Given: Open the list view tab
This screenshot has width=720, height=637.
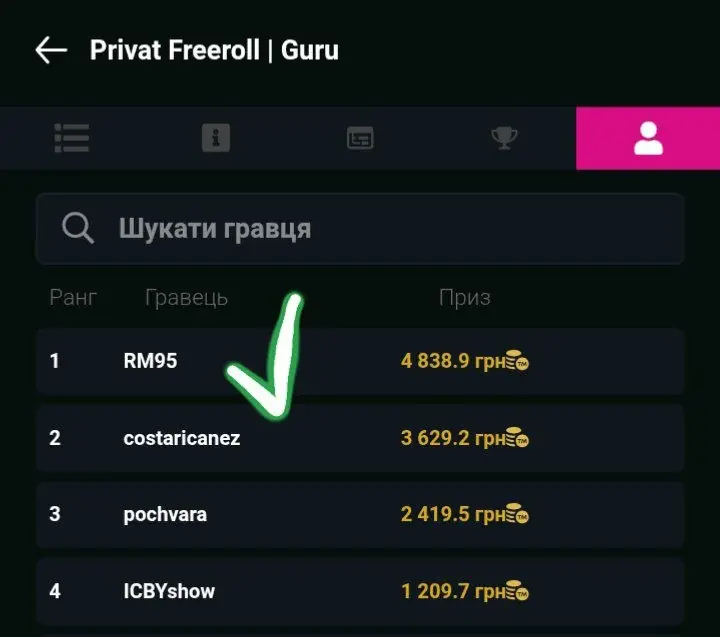Looking at the screenshot, I should [x=72, y=138].
